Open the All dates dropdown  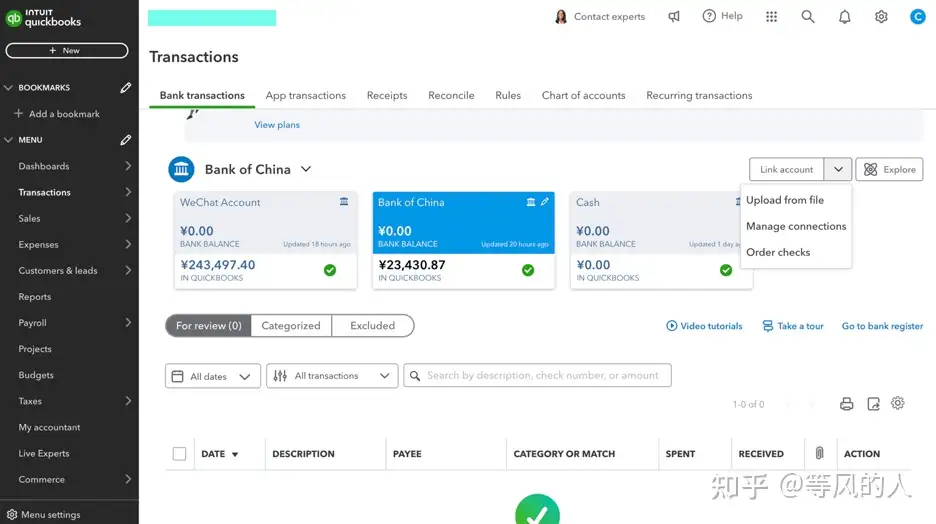213,376
